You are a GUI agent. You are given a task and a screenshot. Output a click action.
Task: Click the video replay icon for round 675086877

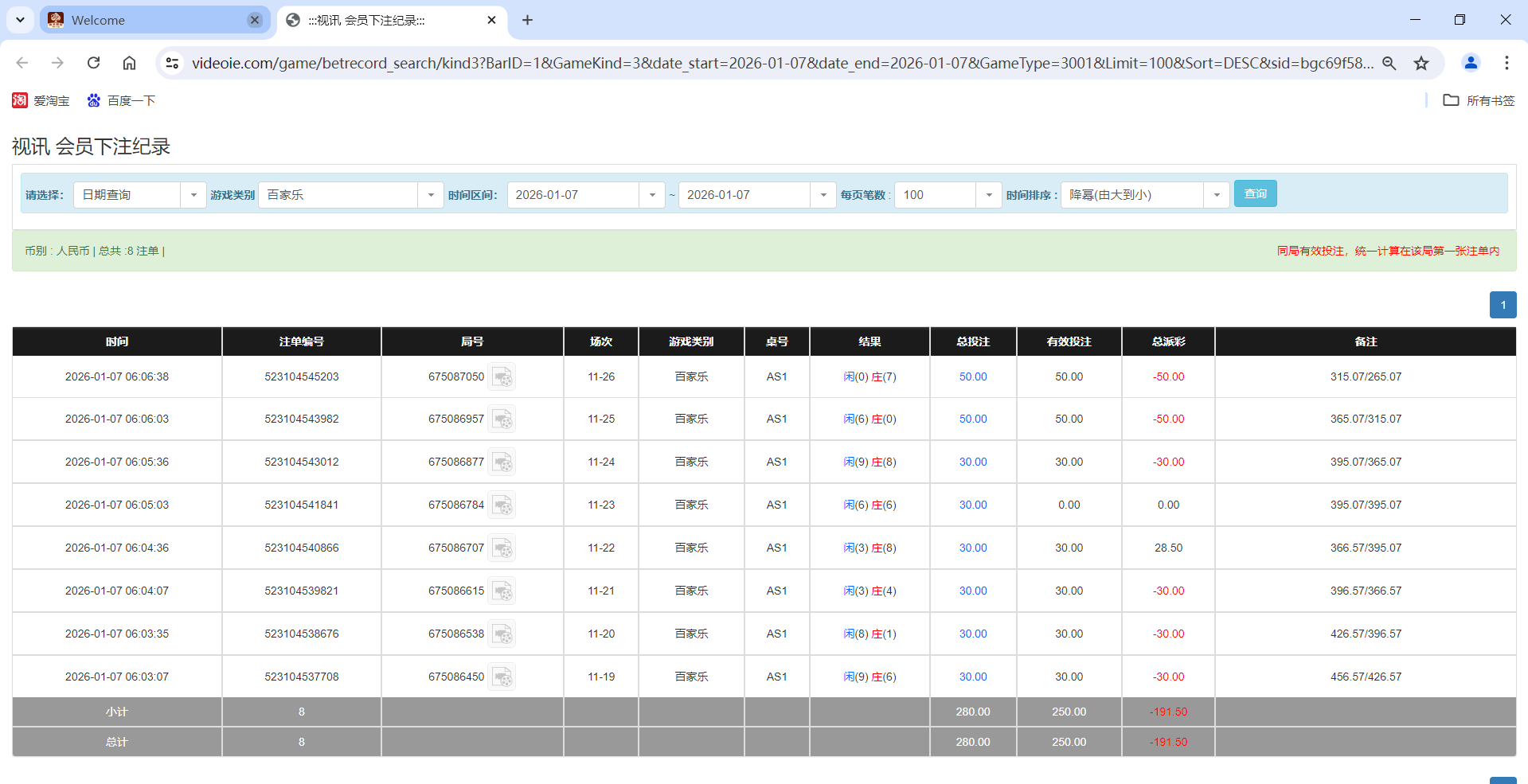[x=502, y=462]
